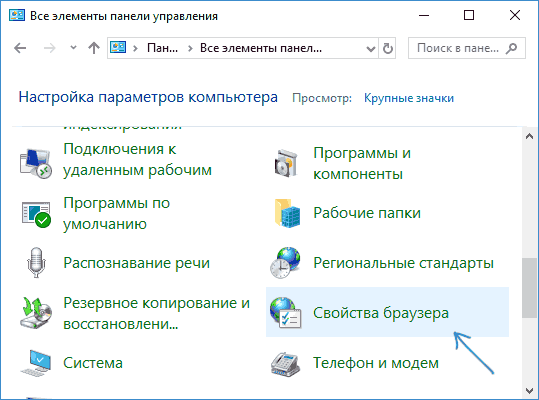Click the Backup and Restore drive icon
Screen dimensions: 539x400
tap(36, 313)
